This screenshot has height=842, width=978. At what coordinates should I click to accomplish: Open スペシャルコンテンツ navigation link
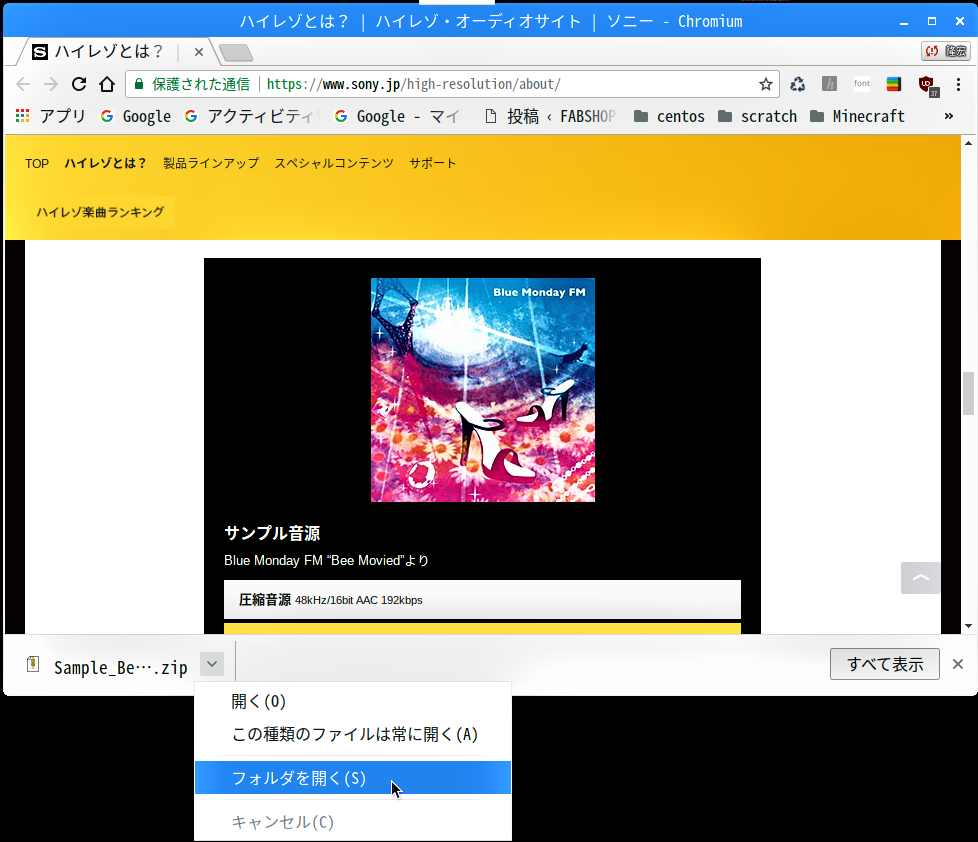(x=334, y=163)
